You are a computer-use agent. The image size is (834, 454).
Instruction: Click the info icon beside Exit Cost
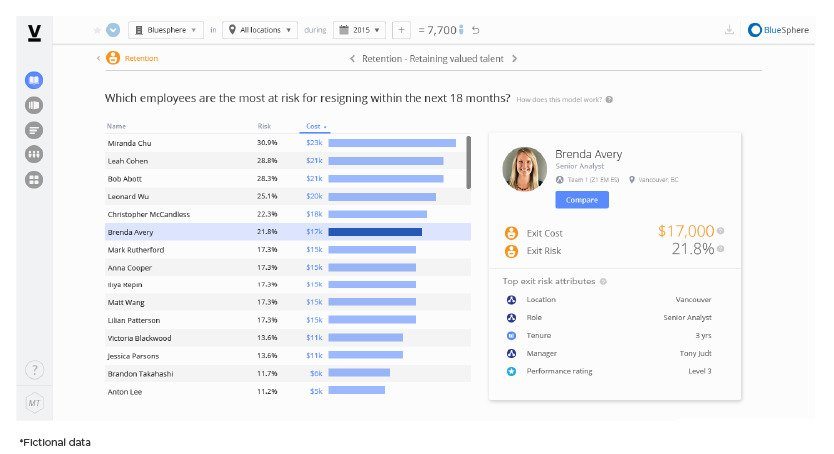720,231
